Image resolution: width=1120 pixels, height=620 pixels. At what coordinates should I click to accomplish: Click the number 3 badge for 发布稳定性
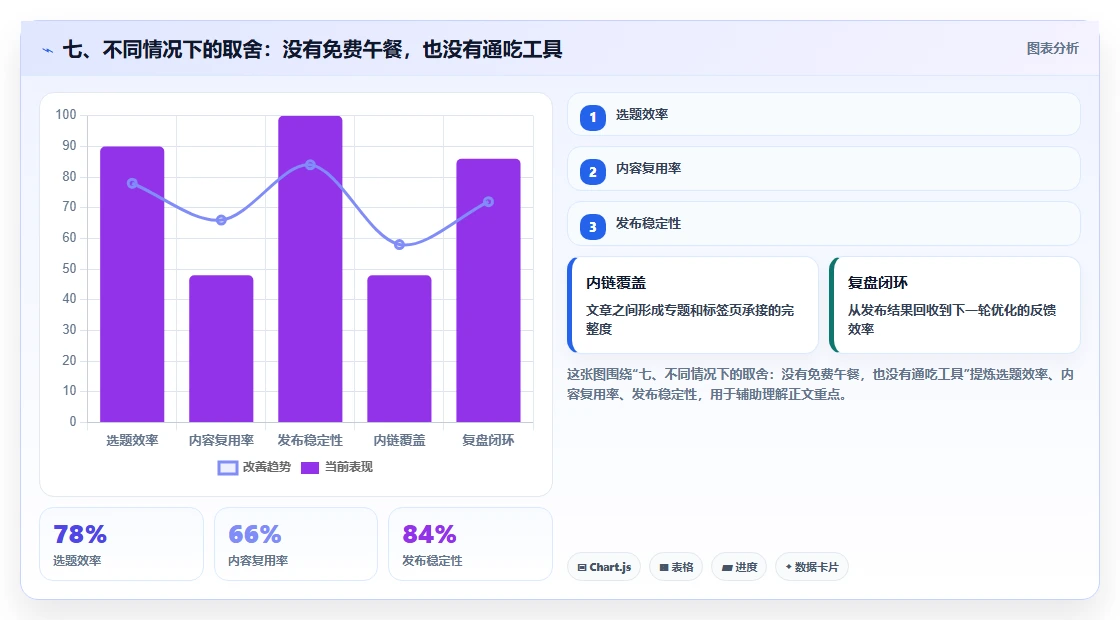(593, 227)
